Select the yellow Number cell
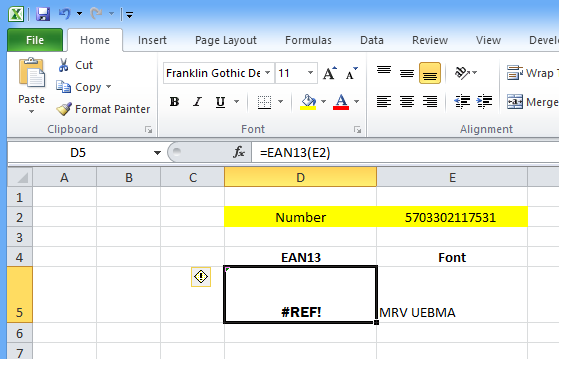 [300, 217]
